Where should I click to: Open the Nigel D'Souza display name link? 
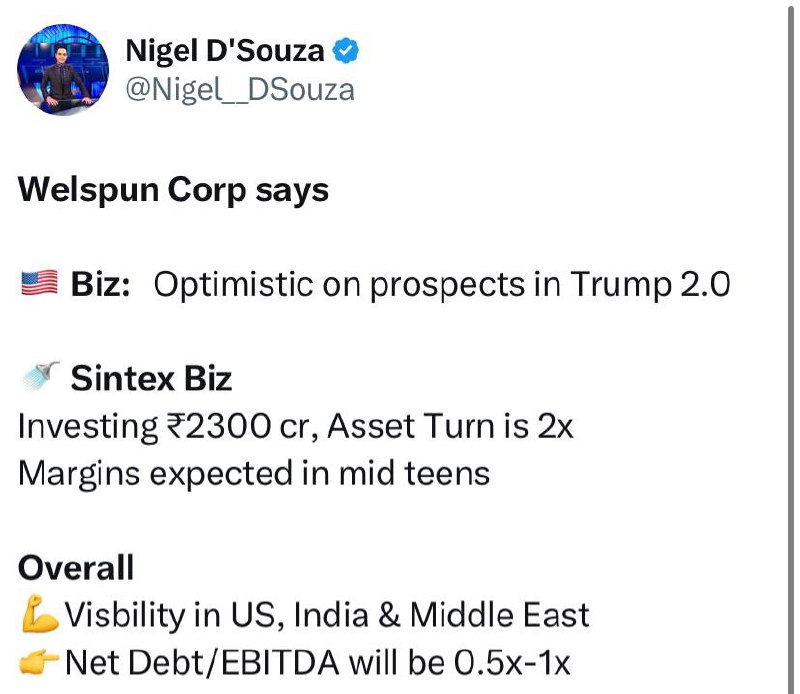(x=224, y=51)
